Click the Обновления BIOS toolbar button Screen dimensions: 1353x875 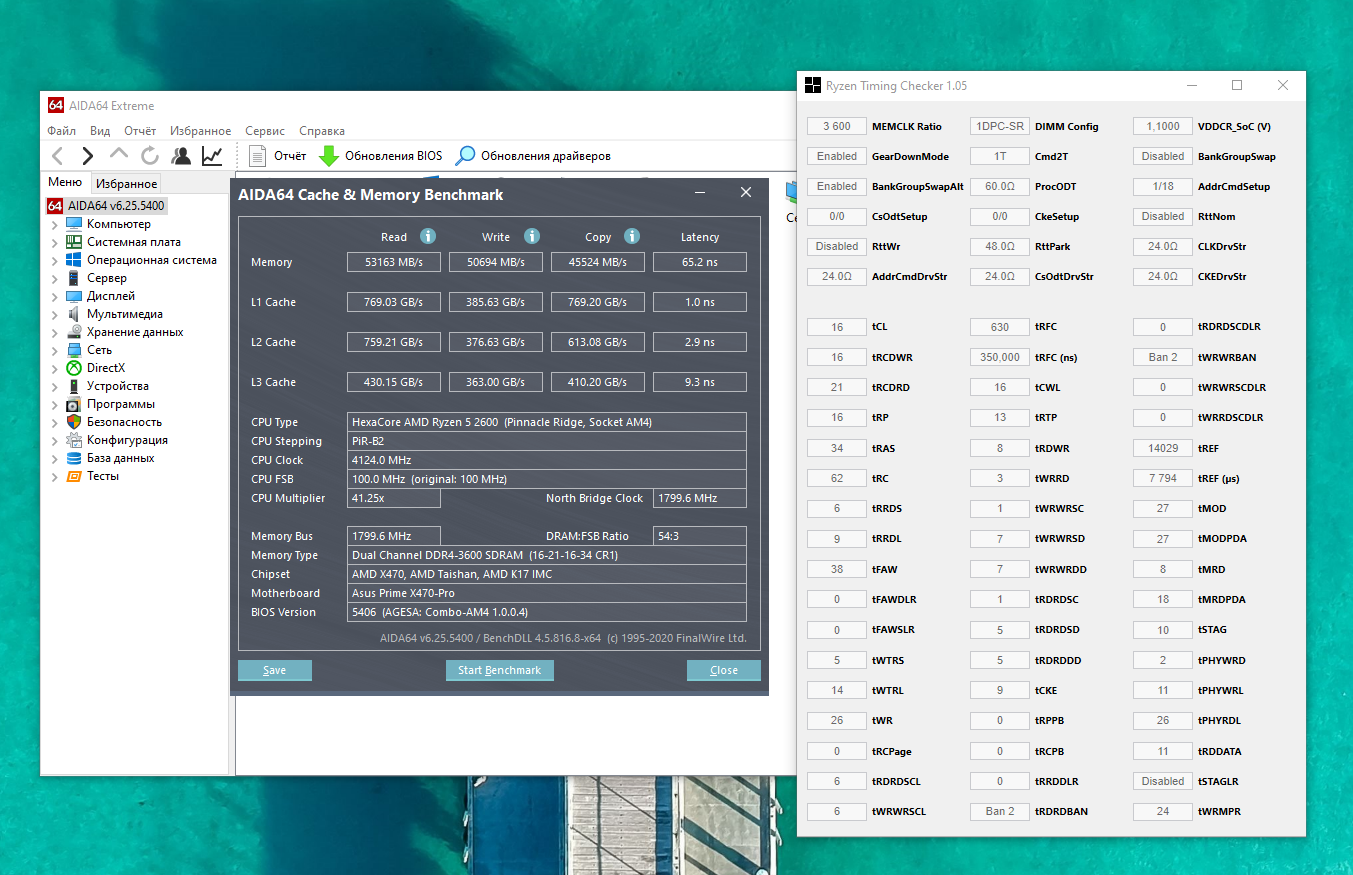tap(380, 156)
